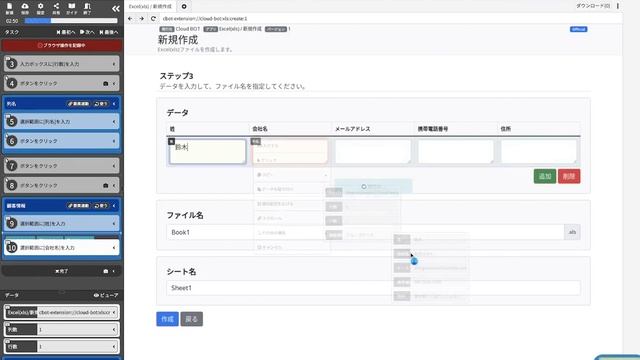640x360 pixels.
Task: Select task 3 入力ボックスに行数を入力
Action: click(x=62, y=64)
